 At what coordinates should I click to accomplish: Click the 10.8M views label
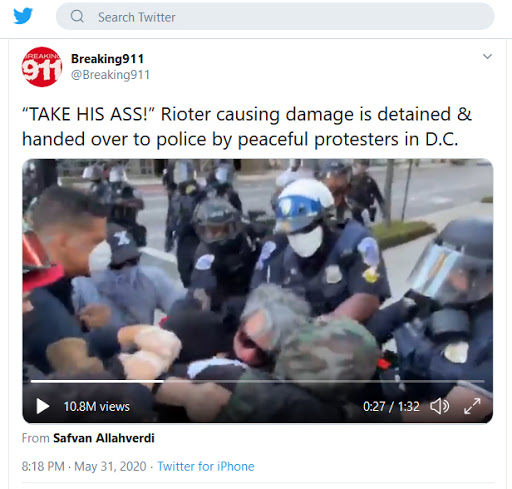[97, 406]
